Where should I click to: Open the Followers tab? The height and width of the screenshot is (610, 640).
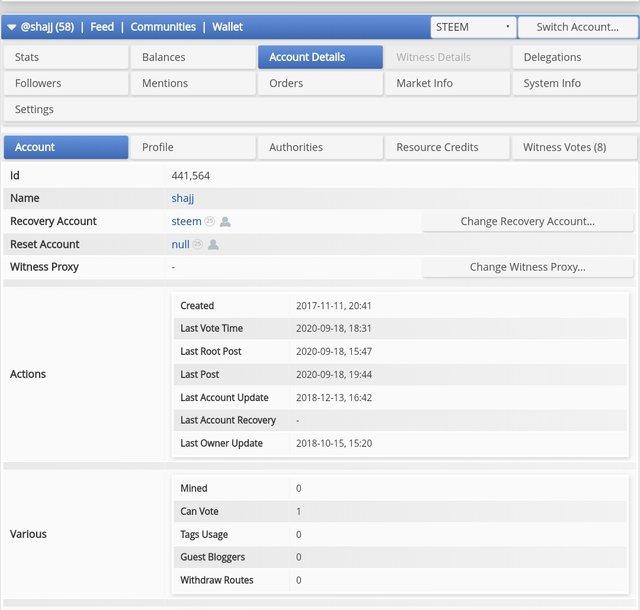[x=66, y=83]
